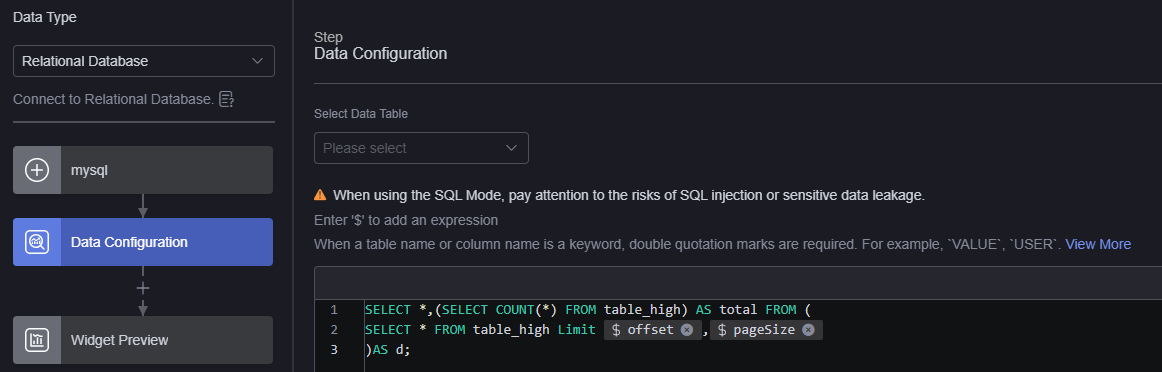Select the mysql step
Image resolution: width=1162 pixels, height=372 pixels.
pos(143,170)
